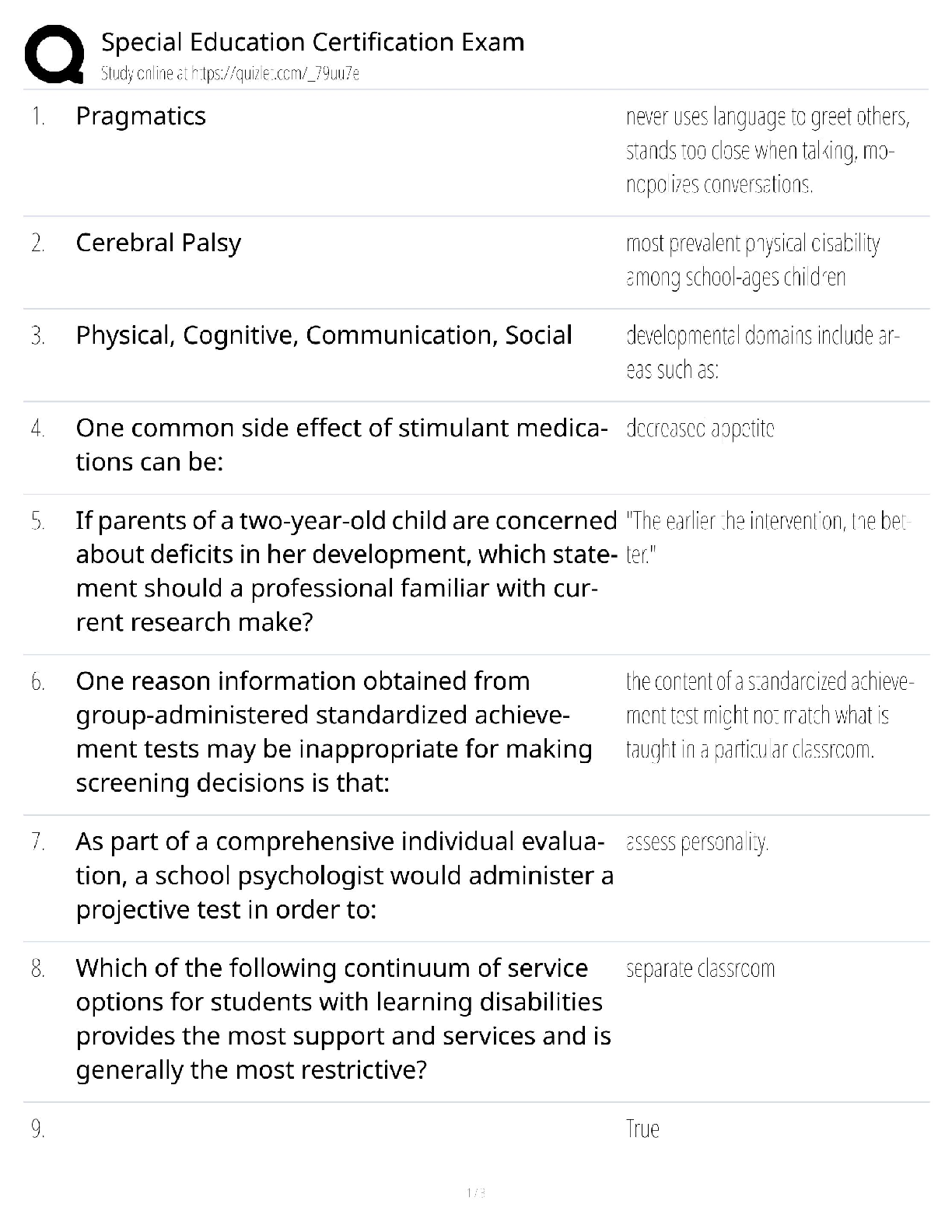Click the Special Education Certification Exam title
Viewport: 952px width, 1232px height.
tap(313, 42)
